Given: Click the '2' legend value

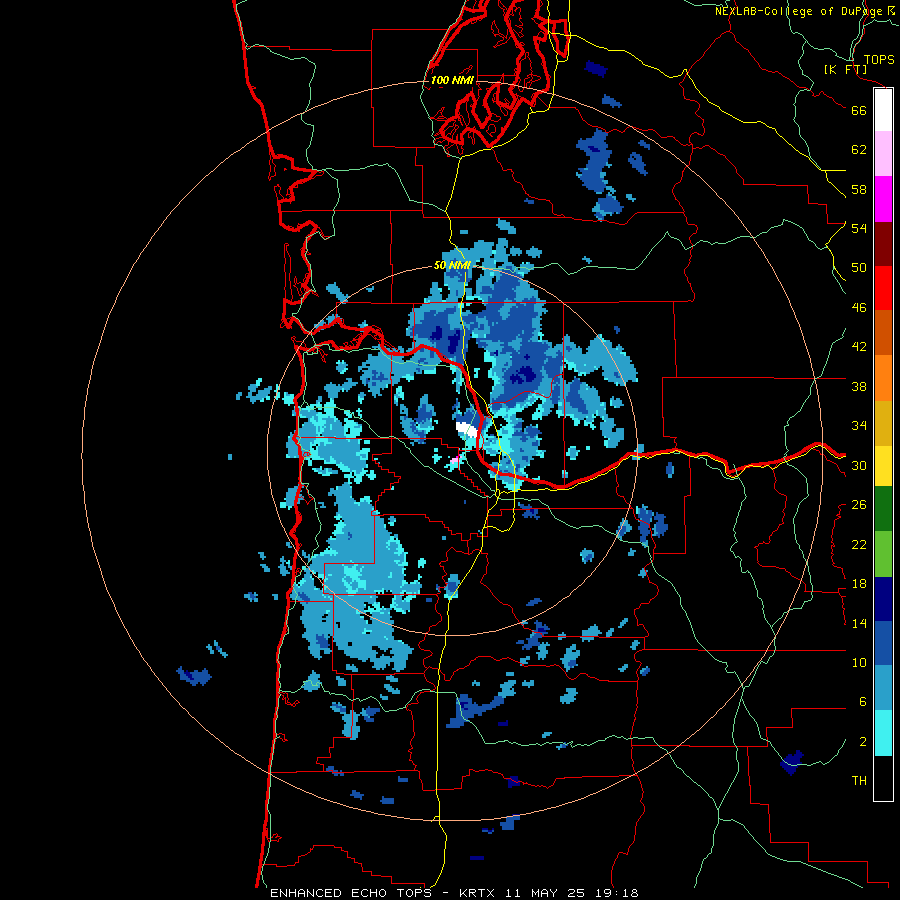Looking at the screenshot, I should [862, 742].
